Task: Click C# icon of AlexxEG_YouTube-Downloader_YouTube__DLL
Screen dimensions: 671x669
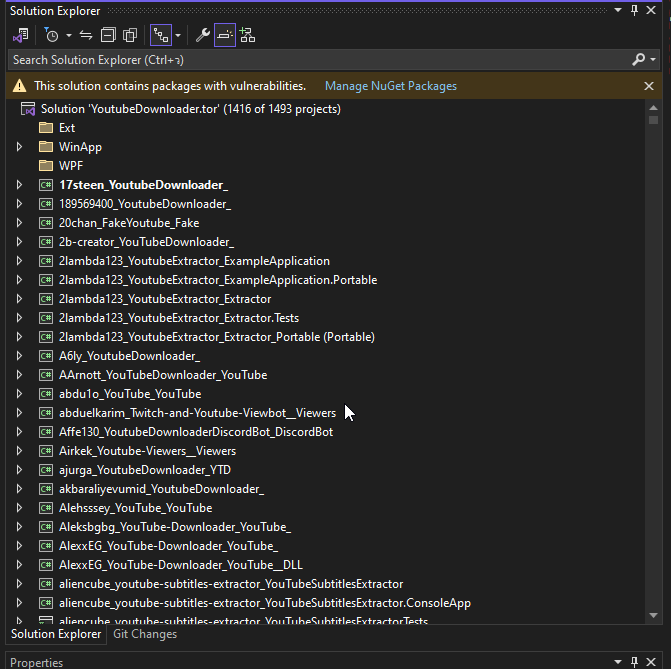Action: tap(46, 565)
